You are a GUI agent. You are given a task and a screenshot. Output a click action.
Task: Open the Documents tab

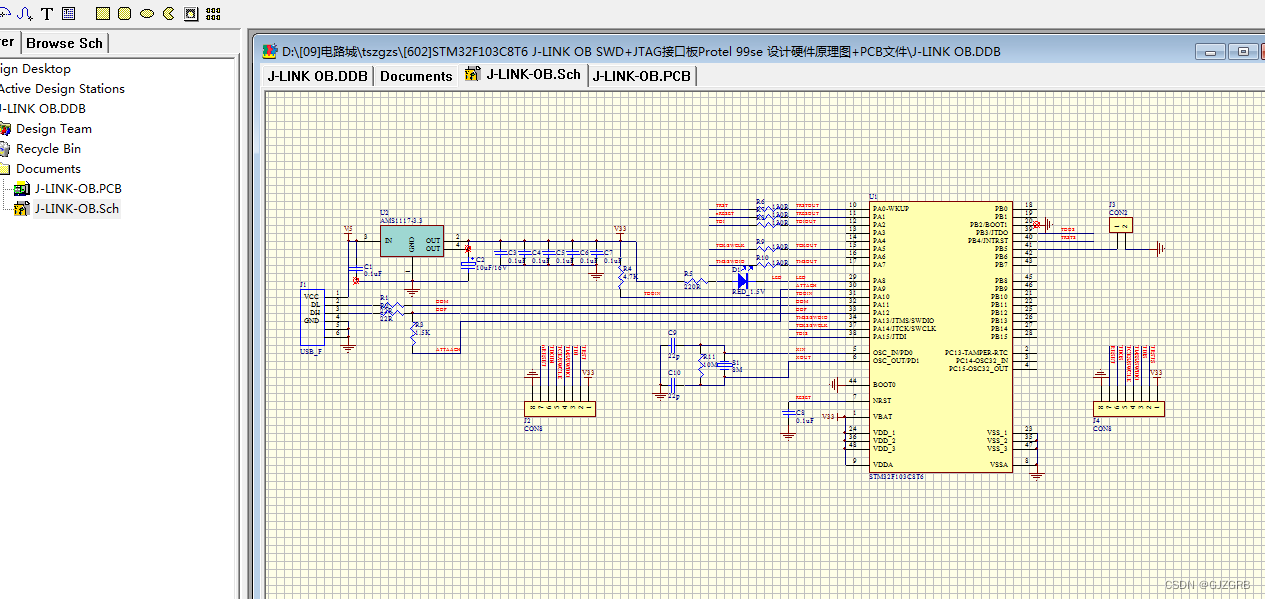click(415, 75)
